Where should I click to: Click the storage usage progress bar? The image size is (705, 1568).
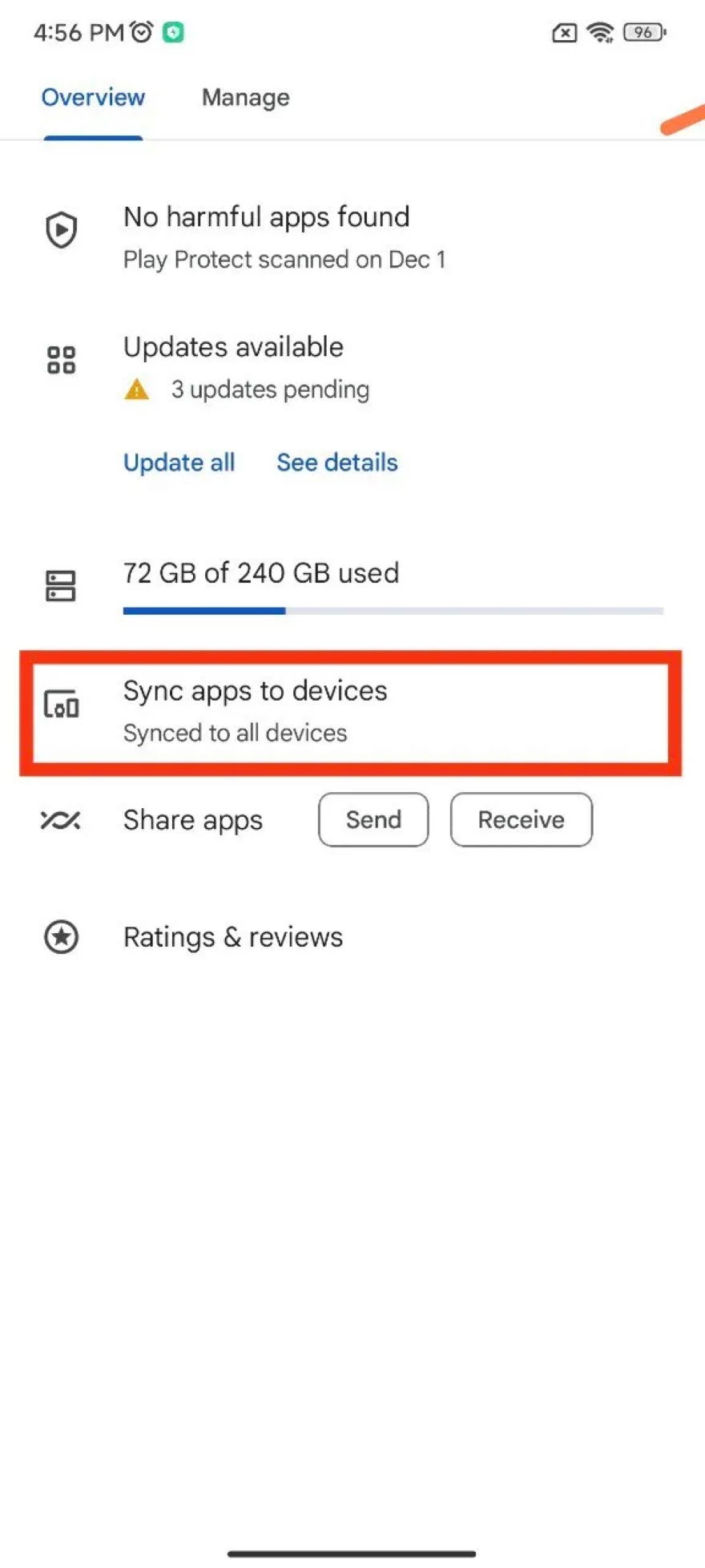(x=393, y=610)
